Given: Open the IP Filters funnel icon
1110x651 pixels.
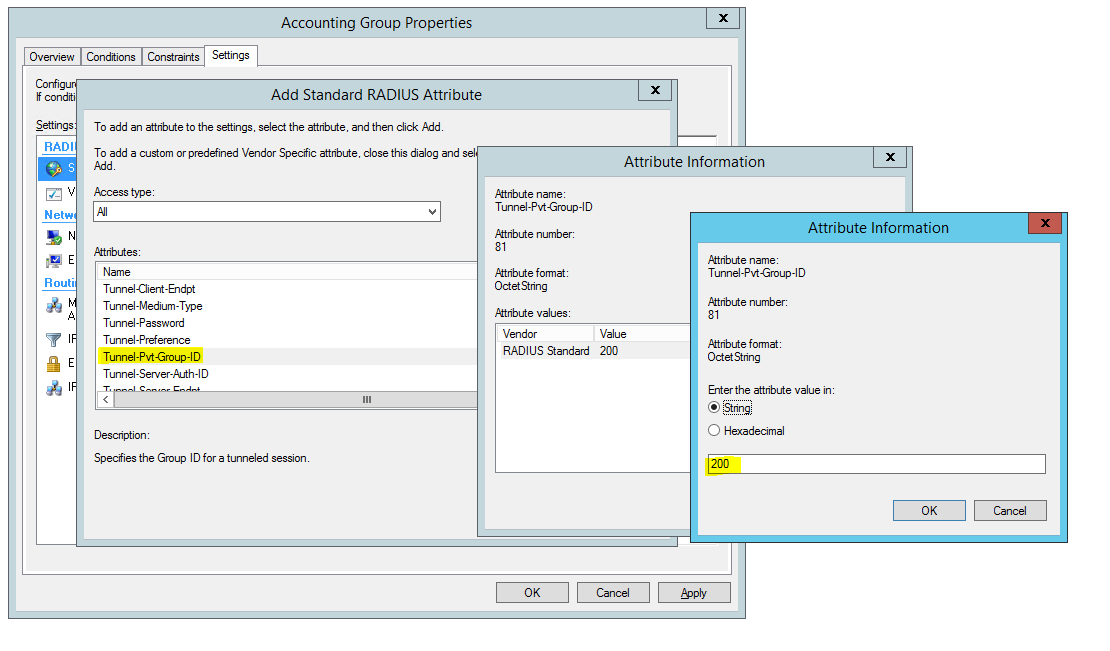Looking at the screenshot, I should (x=54, y=340).
